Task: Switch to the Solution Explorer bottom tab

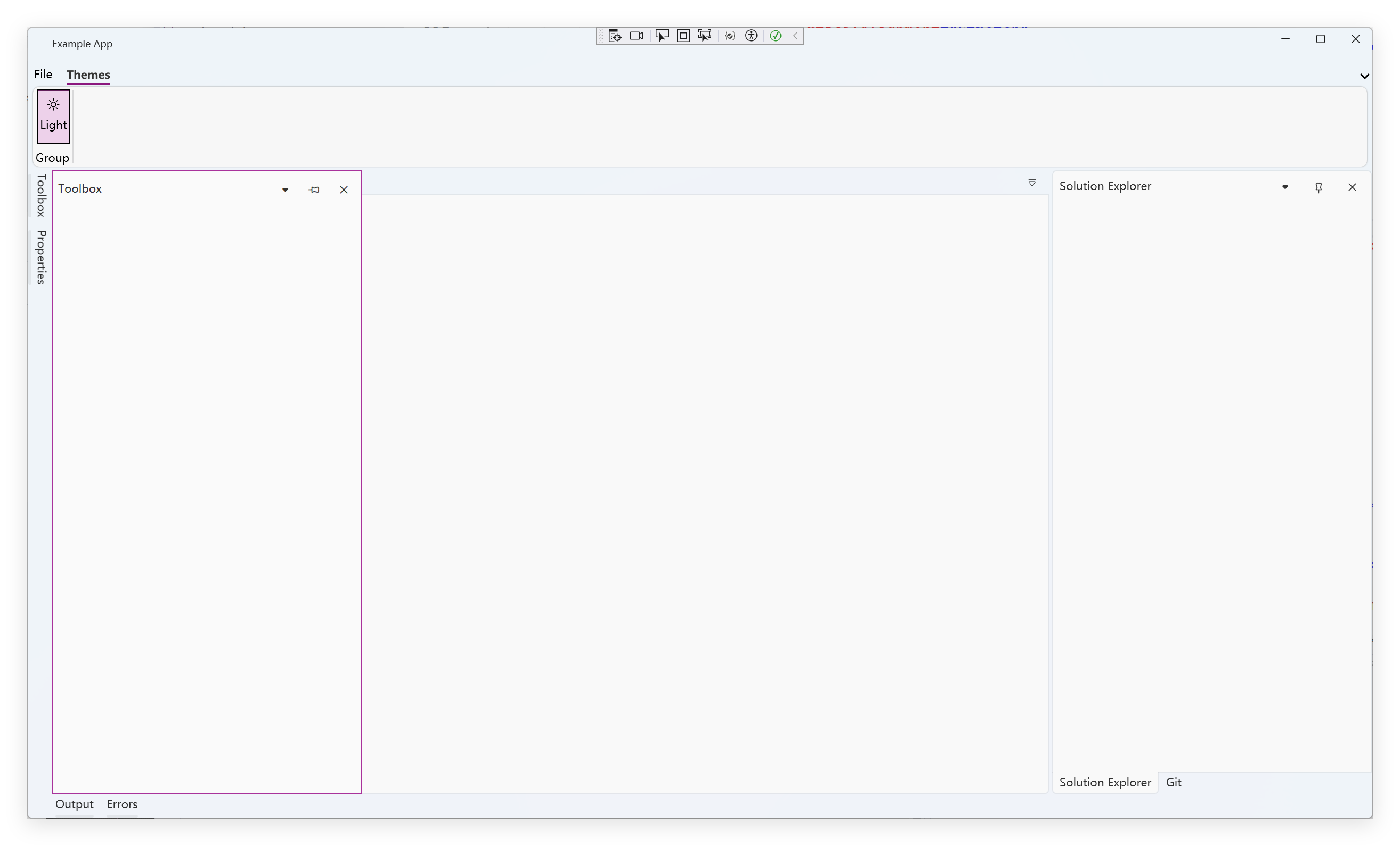Action: click(1105, 783)
